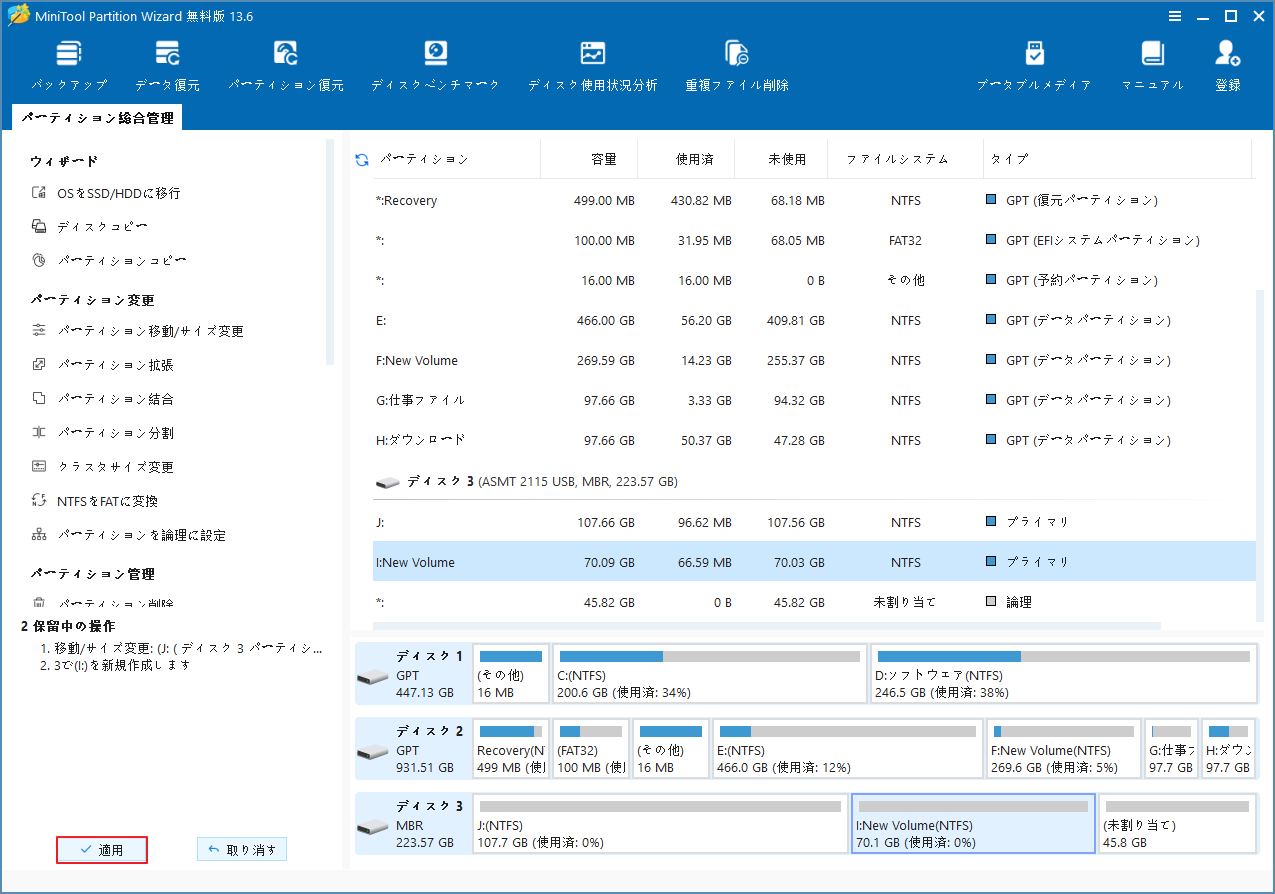Sort by the 未使用 column header
The width and height of the screenshot is (1275, 894).
click(781, 159)
